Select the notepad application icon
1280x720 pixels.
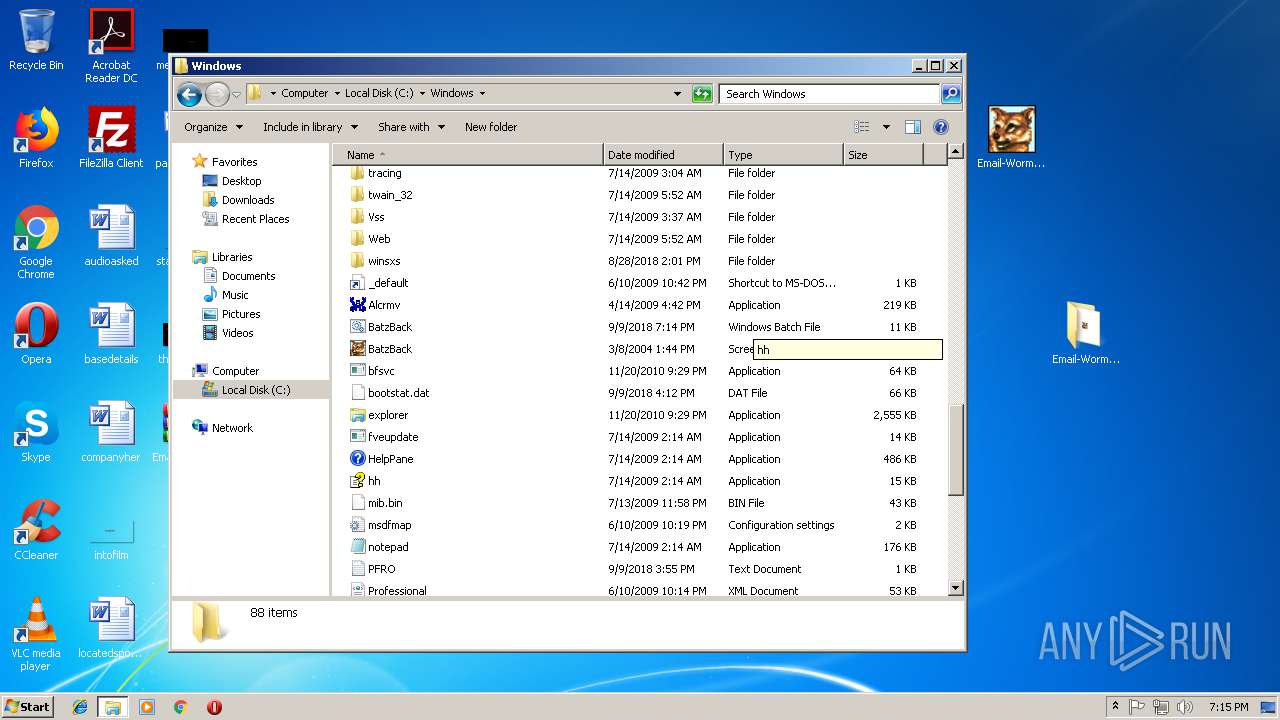point(358,547)
